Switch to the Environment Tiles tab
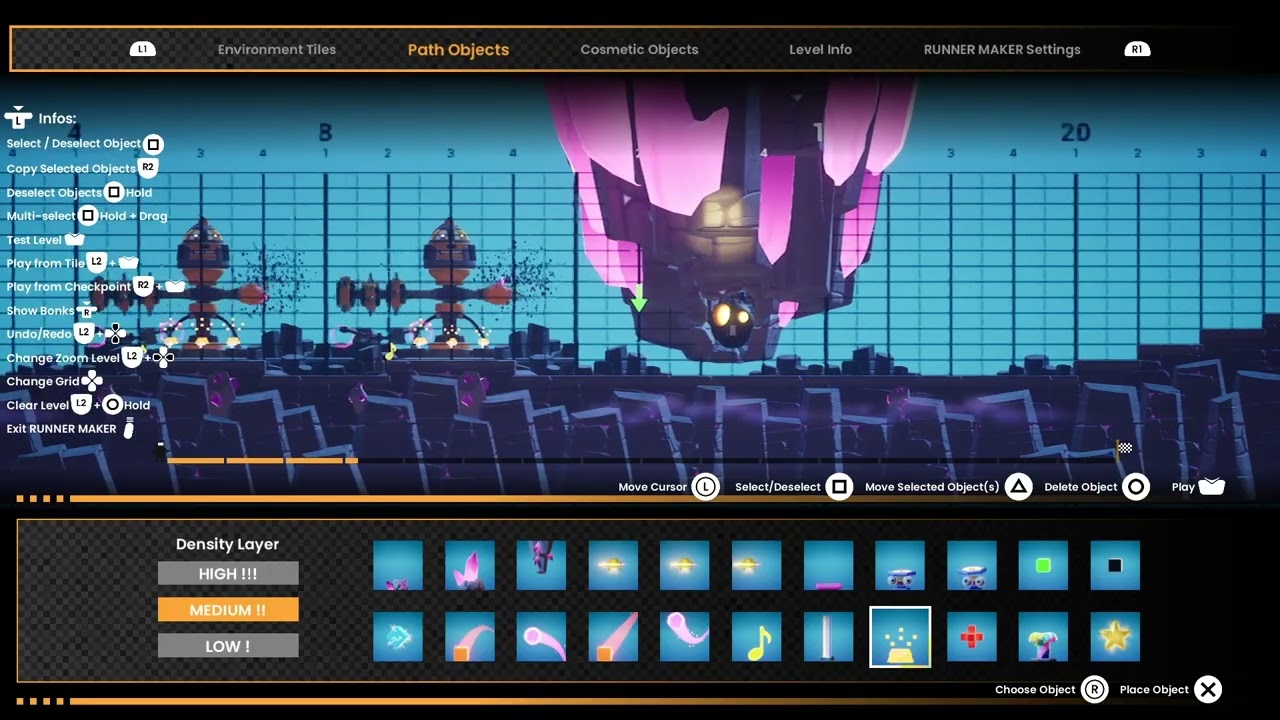This screenshot has width=1280, height=720. (277, 49)
